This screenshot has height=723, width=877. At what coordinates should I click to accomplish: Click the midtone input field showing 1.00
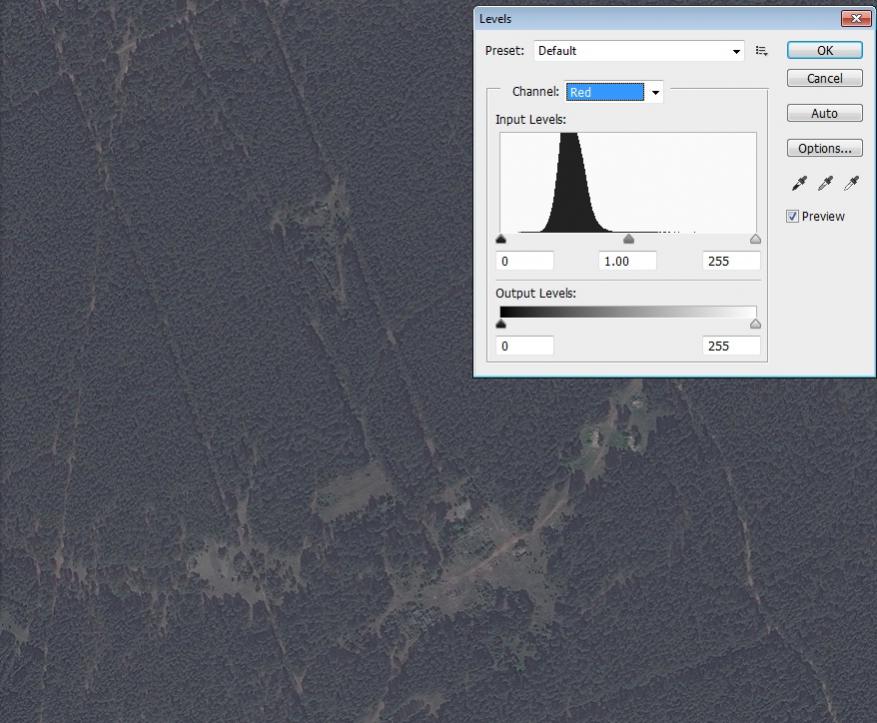point(627,261)
